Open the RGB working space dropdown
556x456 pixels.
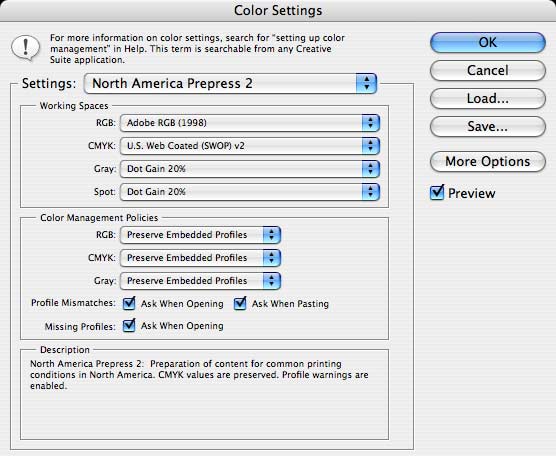[250, 123]
